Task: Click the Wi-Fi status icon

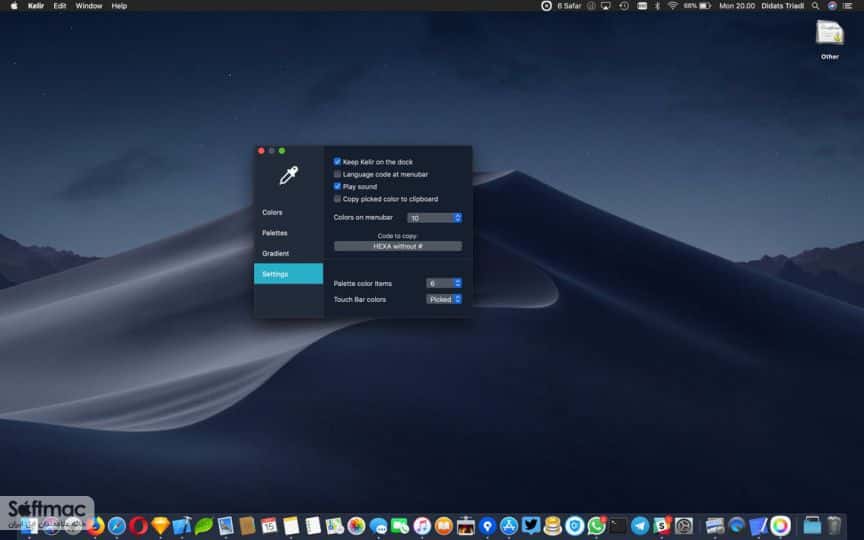Action: (x=673, y=6)
